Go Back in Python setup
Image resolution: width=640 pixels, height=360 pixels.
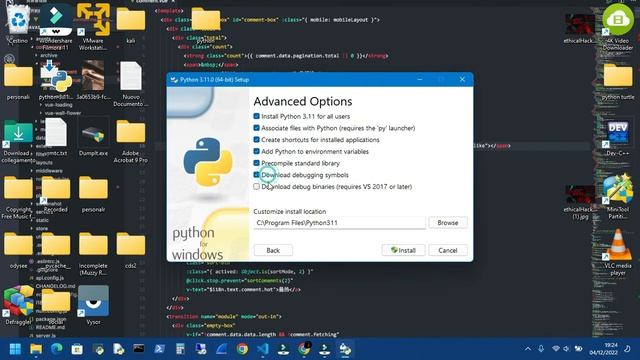273,250
